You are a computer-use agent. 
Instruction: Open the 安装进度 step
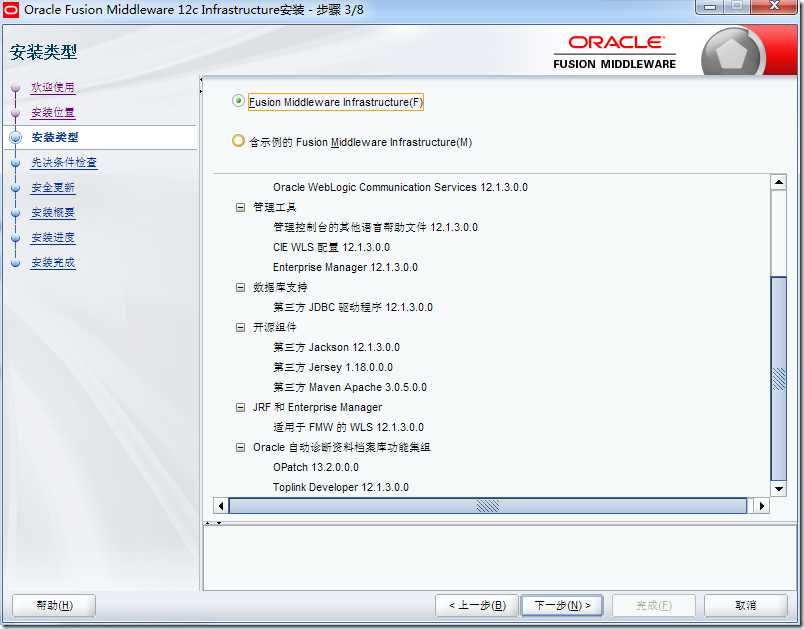coord(53,238)
